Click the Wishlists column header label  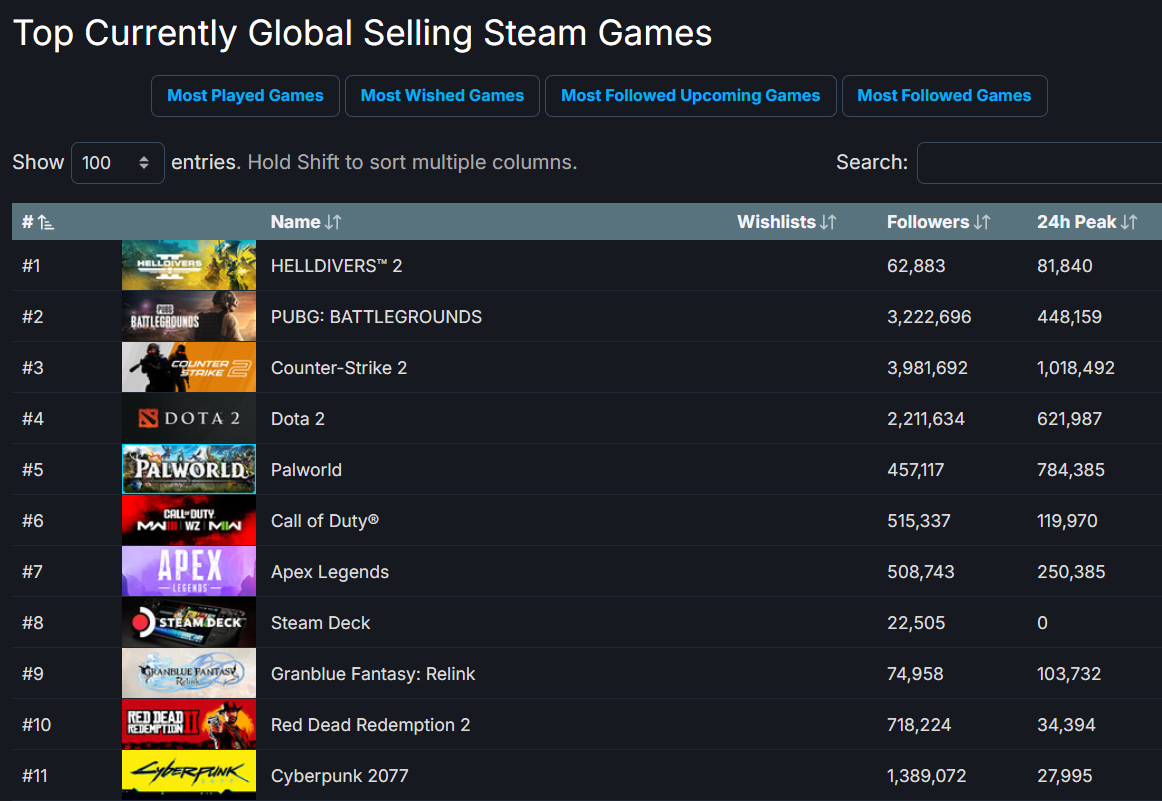click(x=777, y=222)
